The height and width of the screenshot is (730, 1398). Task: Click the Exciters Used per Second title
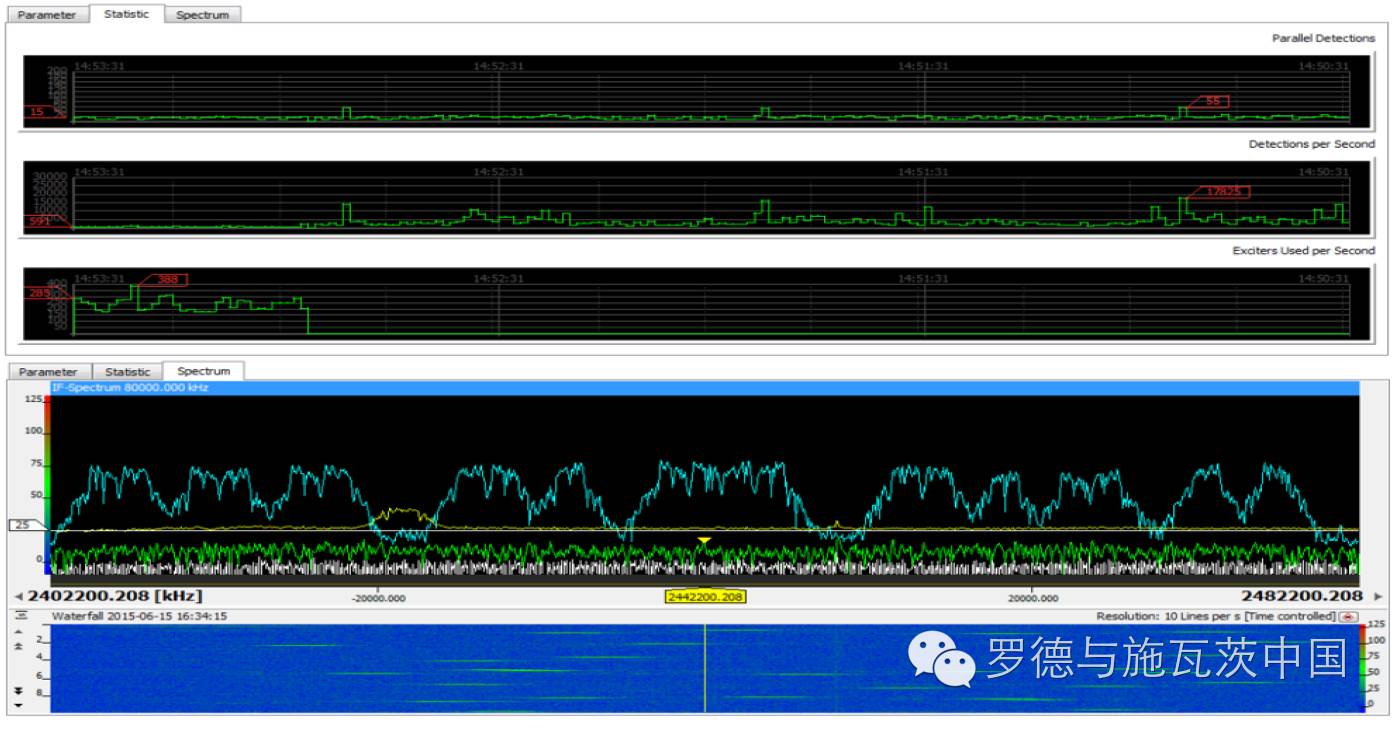pos(1303,250)
